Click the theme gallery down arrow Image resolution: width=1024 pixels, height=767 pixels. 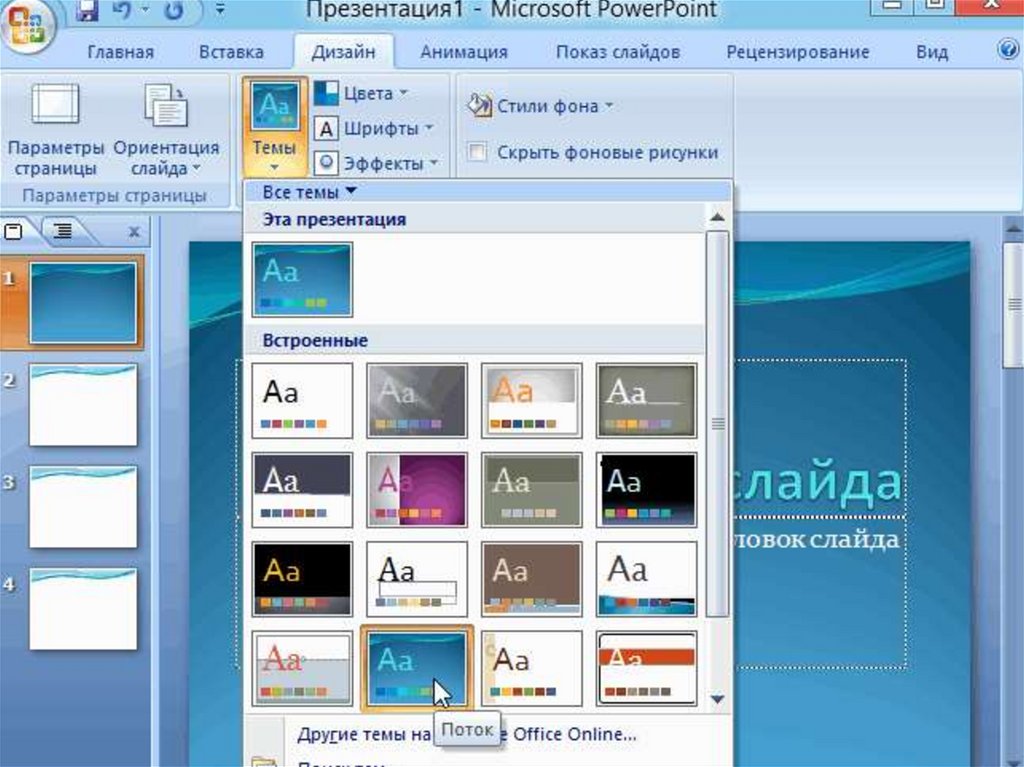point(717,699)
